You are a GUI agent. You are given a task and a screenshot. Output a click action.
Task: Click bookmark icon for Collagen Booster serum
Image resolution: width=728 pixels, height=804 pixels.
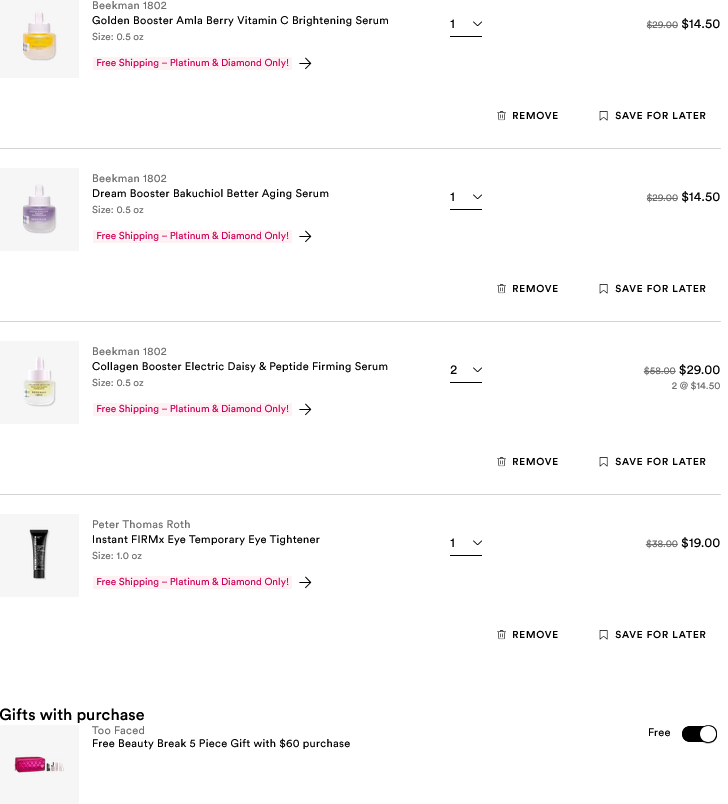[603, 462]
